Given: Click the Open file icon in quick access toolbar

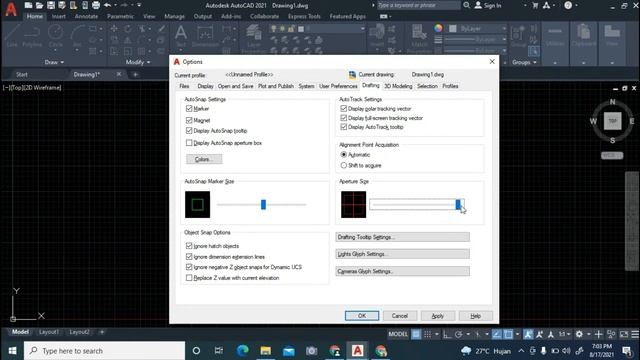Looking at the screenshot, I should click(x=39, y=5).
